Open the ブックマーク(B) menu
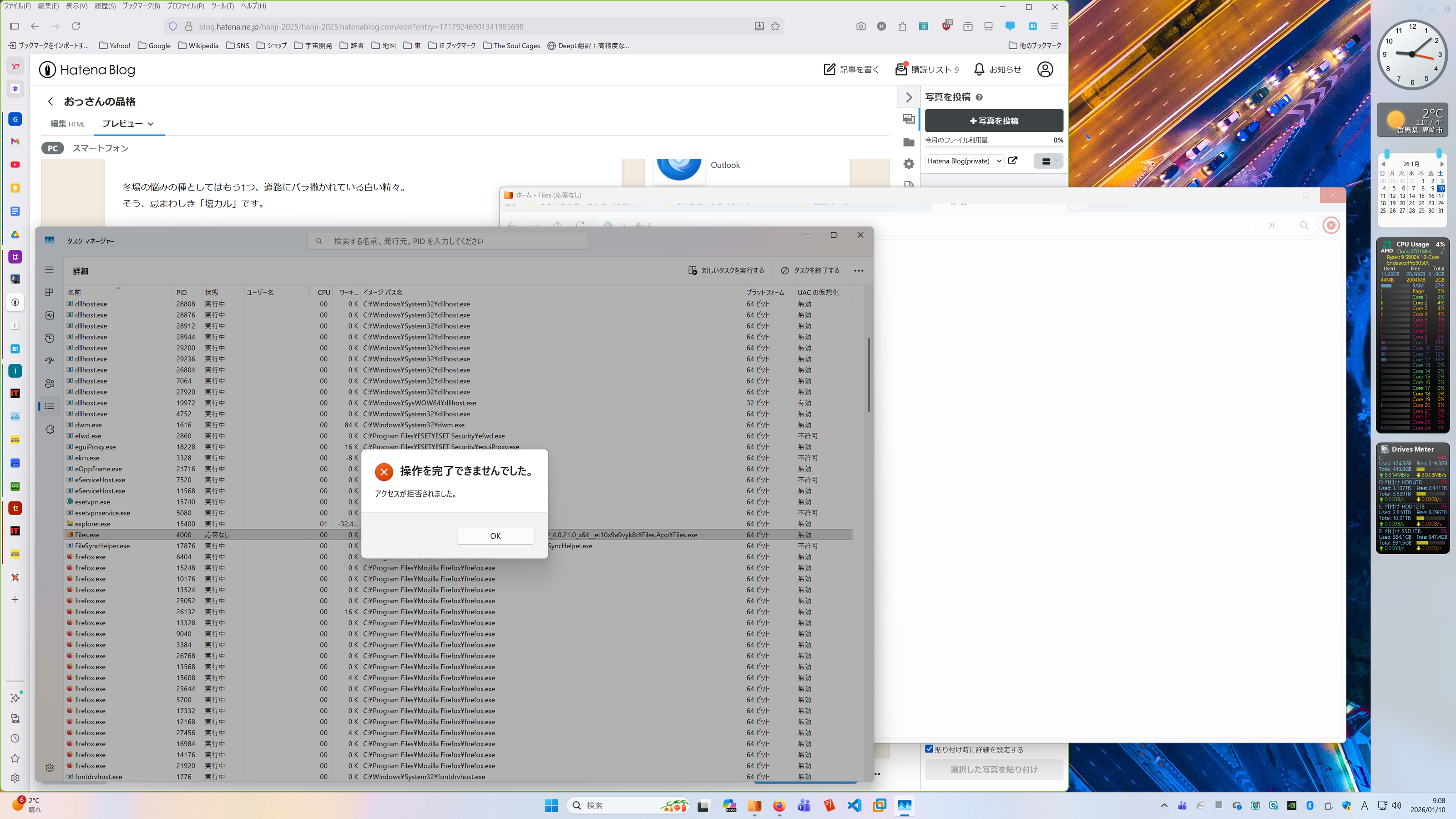This screenshot has height=819, width=1456. click(141, 5)
